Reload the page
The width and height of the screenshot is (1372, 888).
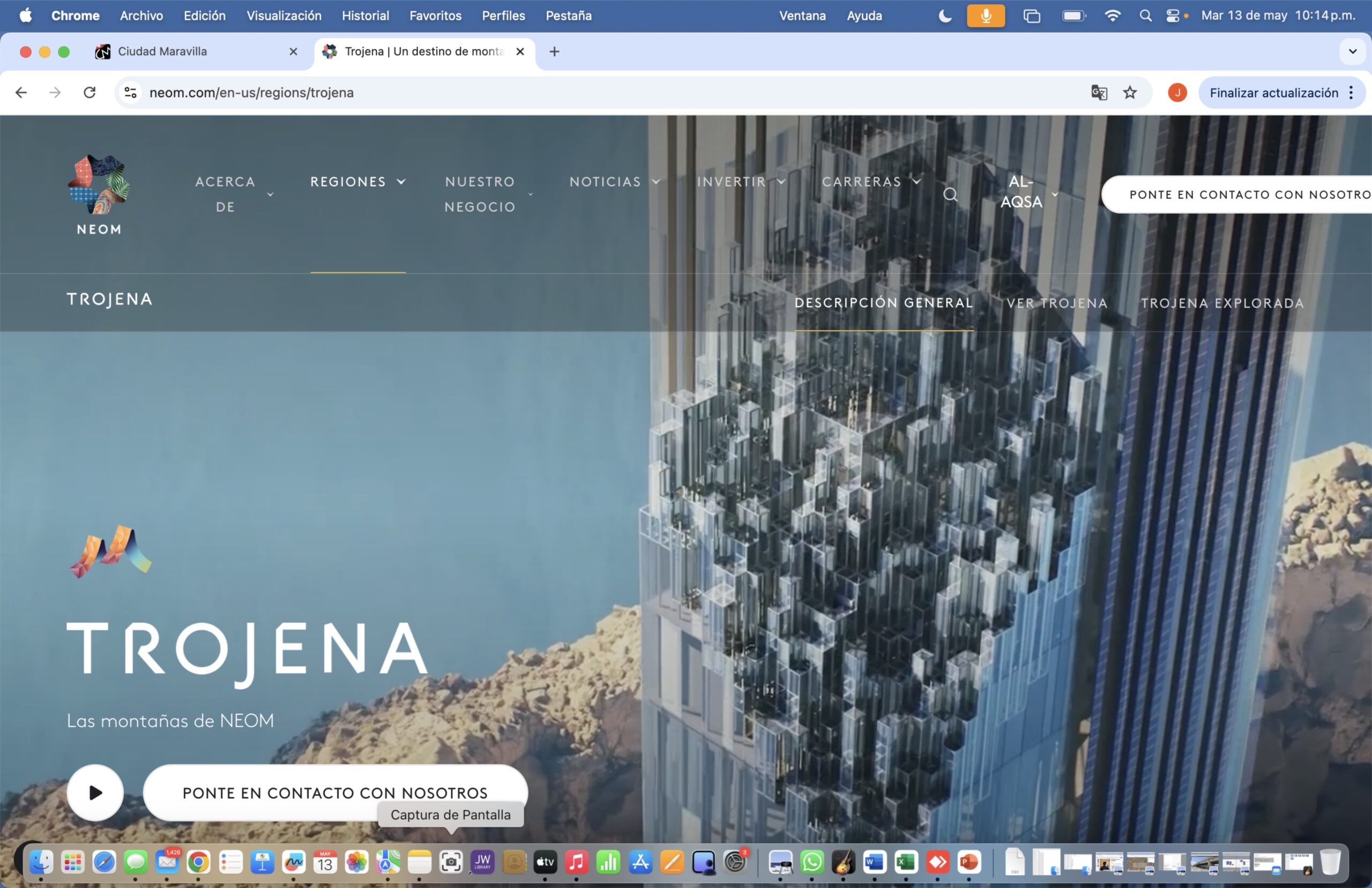[x=90, y=93]
